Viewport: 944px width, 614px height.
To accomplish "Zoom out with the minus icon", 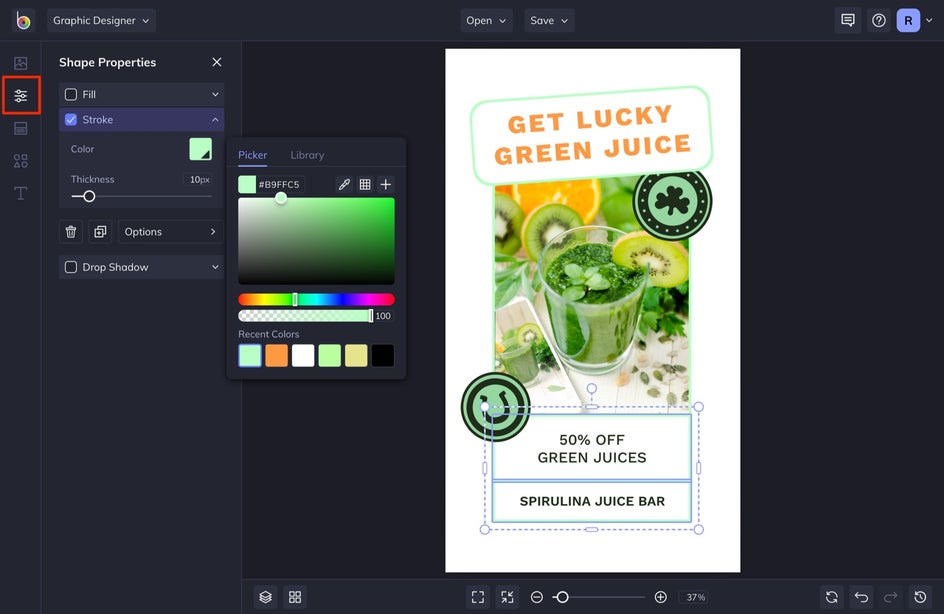I will click(537, 597).
